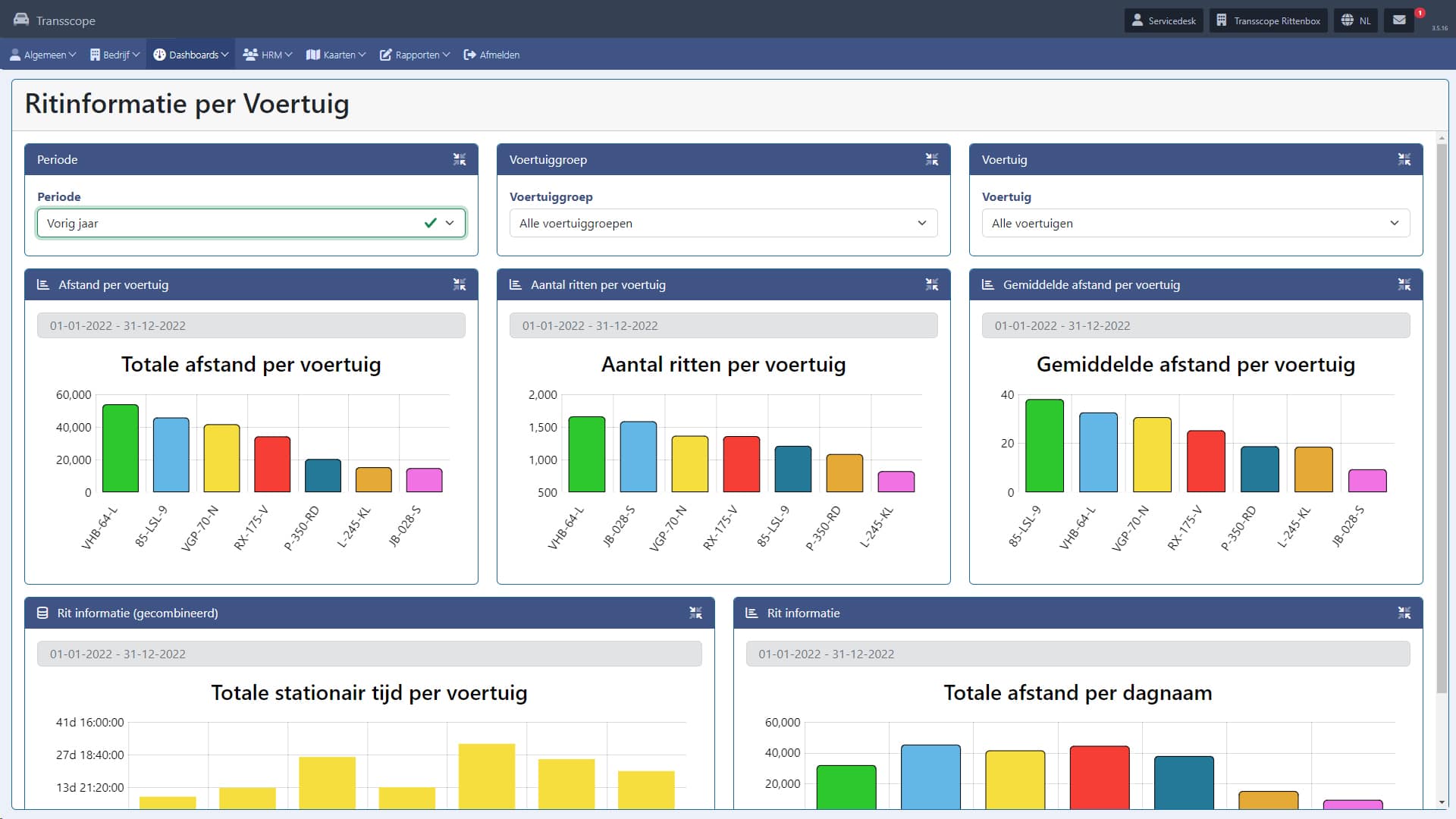This screenshot has height=819, width=1456.
Task: Click the date range field in Rit informatie panel
Action: 1078,654
